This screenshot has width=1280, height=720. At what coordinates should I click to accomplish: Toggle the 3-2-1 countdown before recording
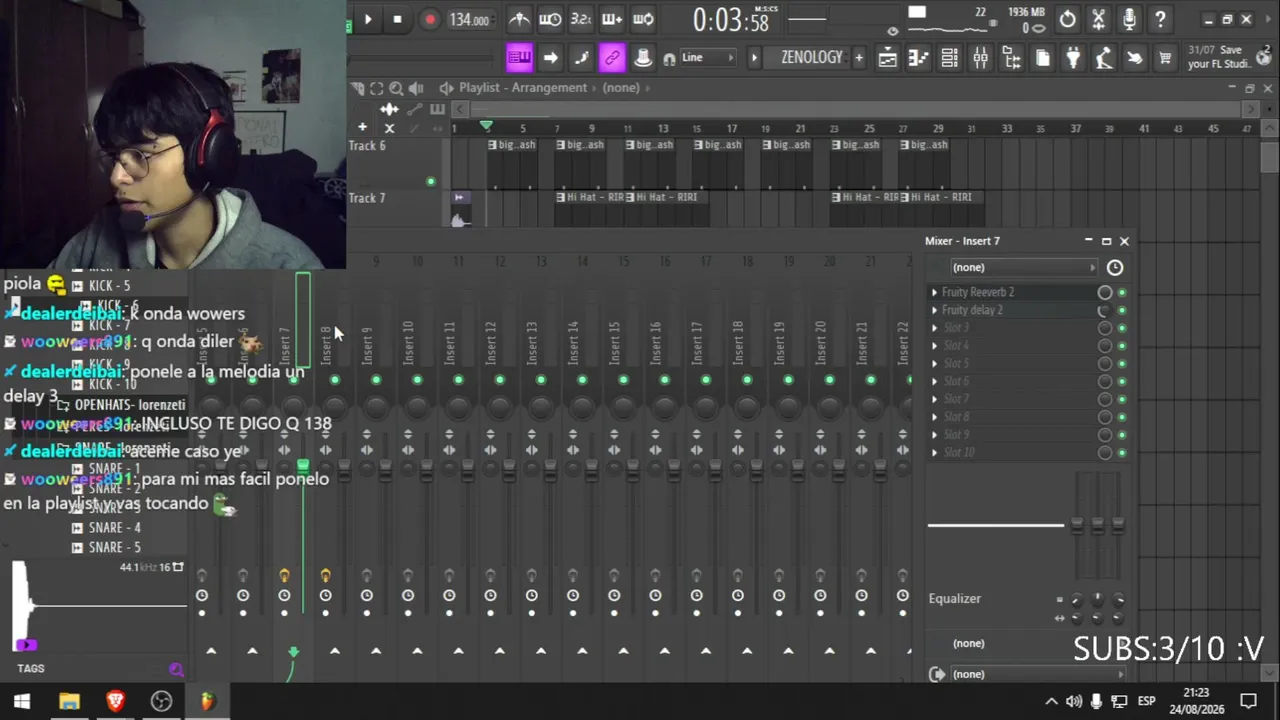pyautogui.click(x=581, y=19)
